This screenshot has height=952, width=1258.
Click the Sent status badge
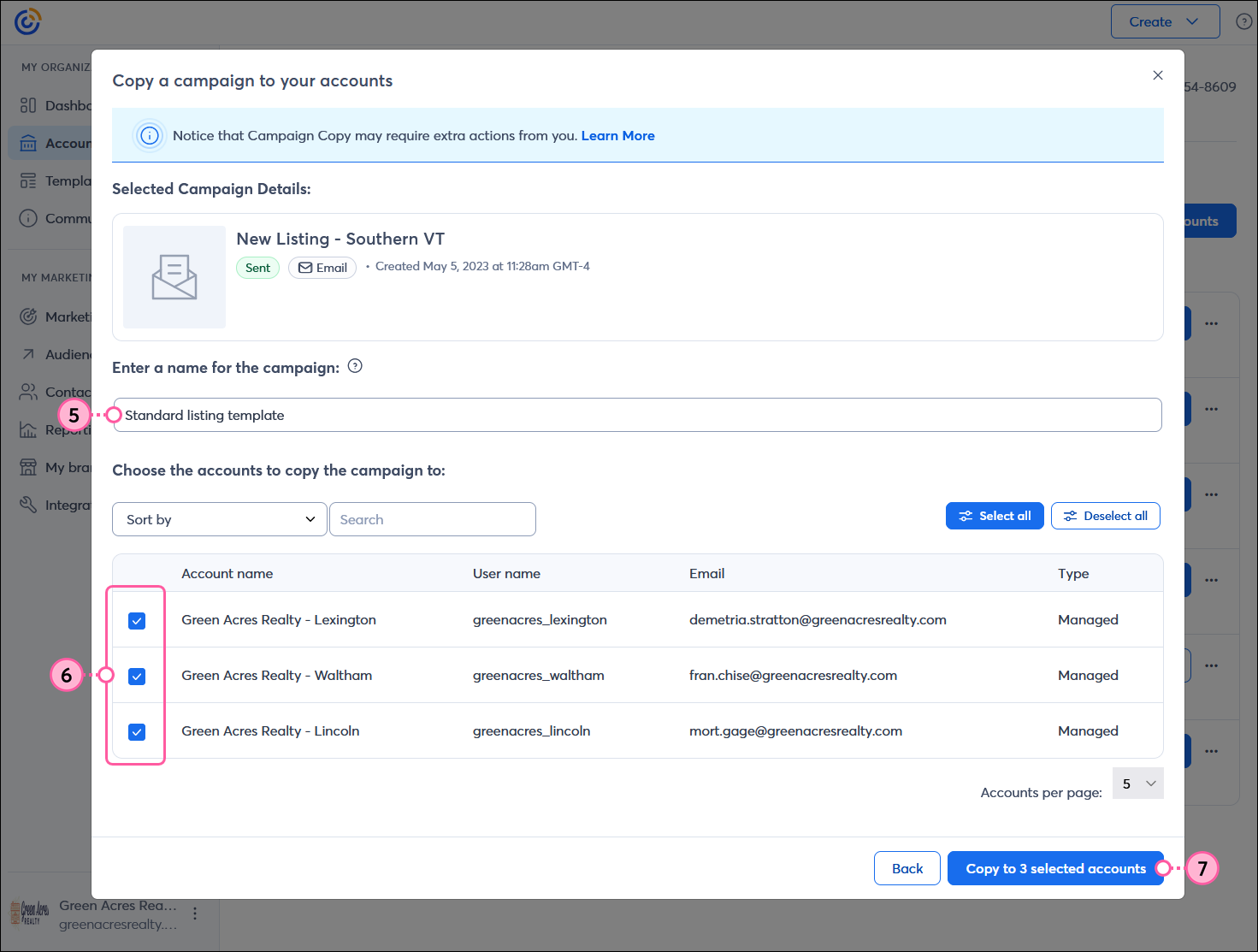(x=257, y=268)
